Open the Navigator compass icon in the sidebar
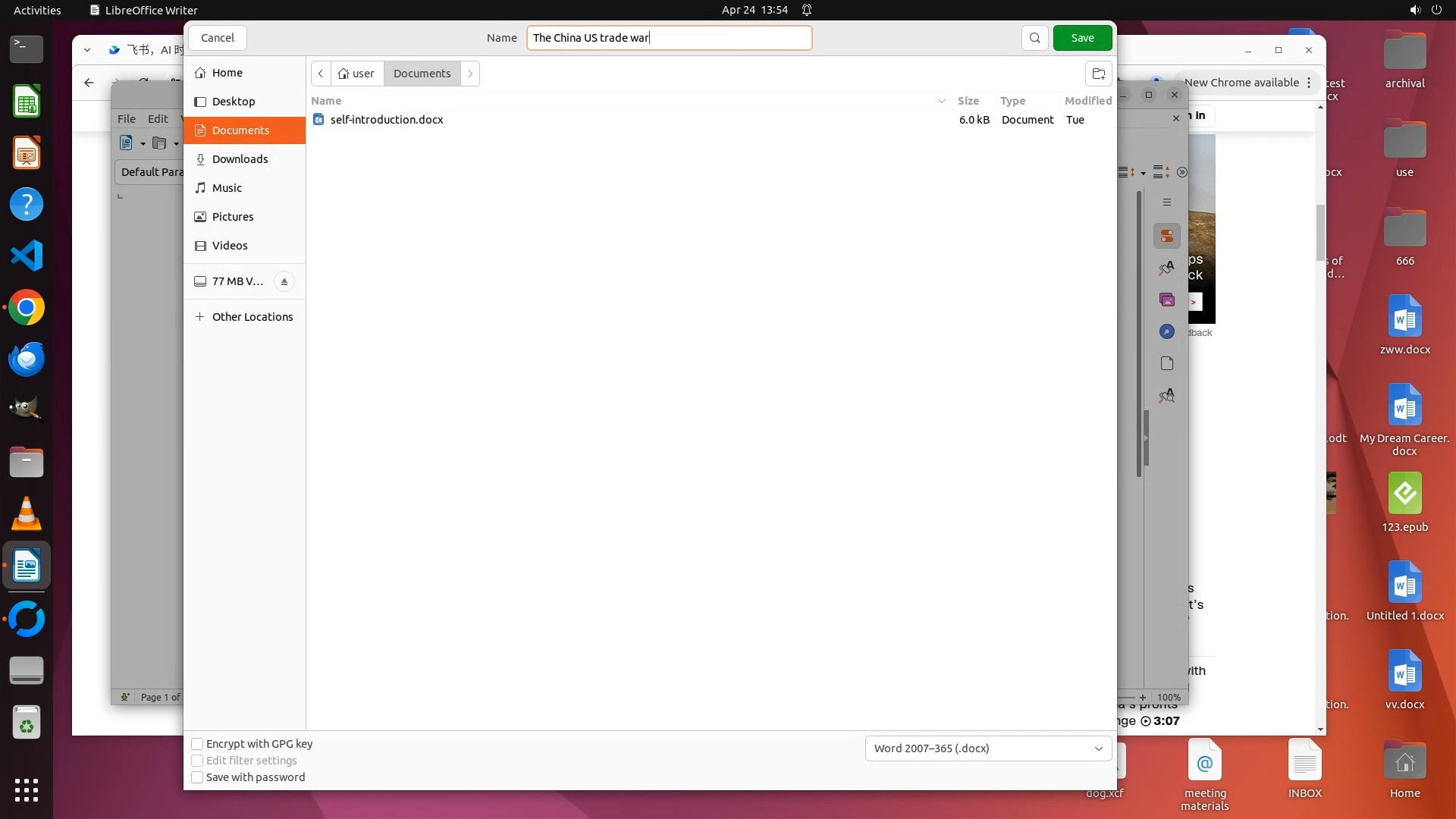 click(1167, 332)
